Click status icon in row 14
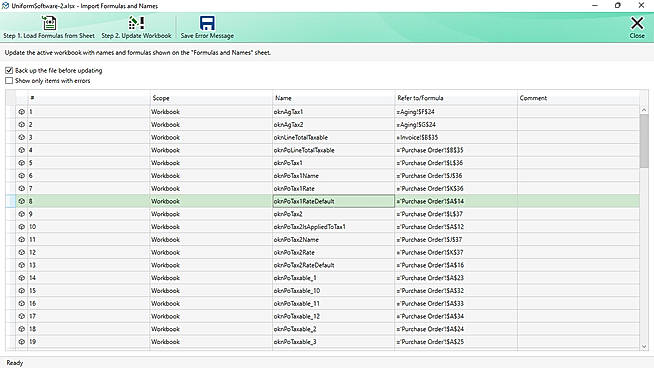This screenshot has width=654, height=368. [x=22, y=278]
